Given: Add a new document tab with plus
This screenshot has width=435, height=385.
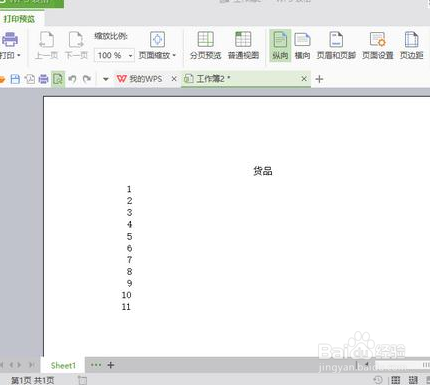Looking at the screenshot, I should pos(319,79).
